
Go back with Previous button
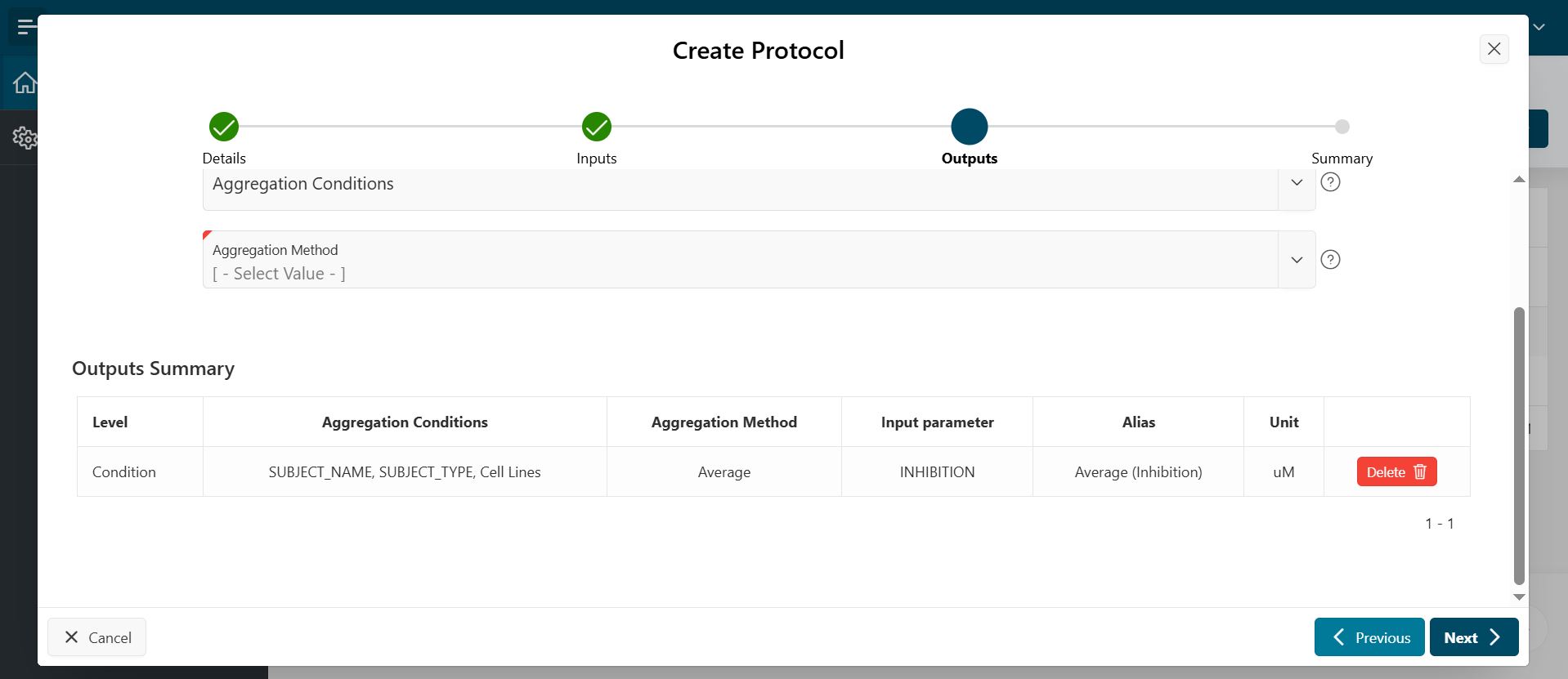(1369, 637)
